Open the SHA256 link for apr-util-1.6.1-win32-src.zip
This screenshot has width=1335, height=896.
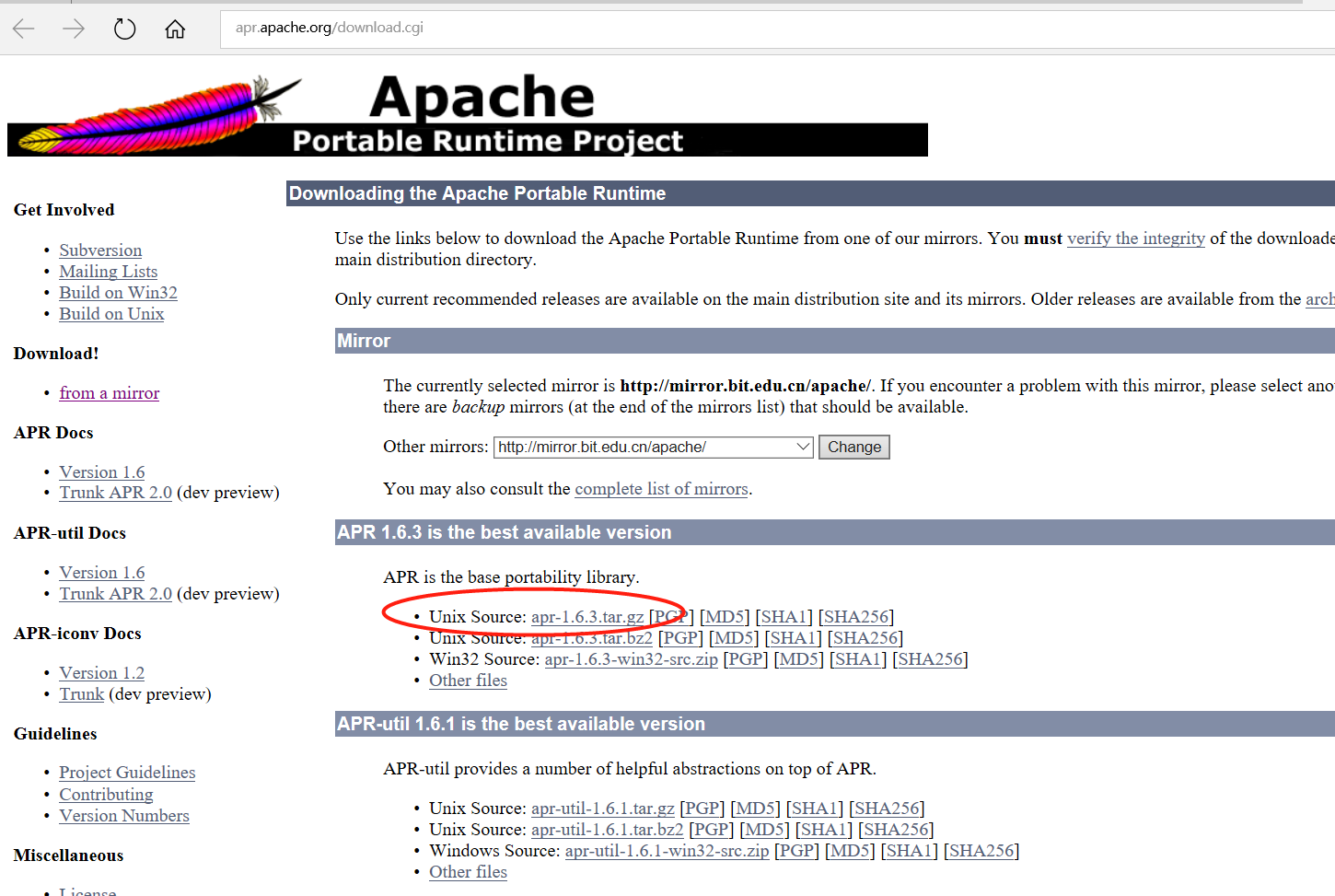tap(981, 851)
